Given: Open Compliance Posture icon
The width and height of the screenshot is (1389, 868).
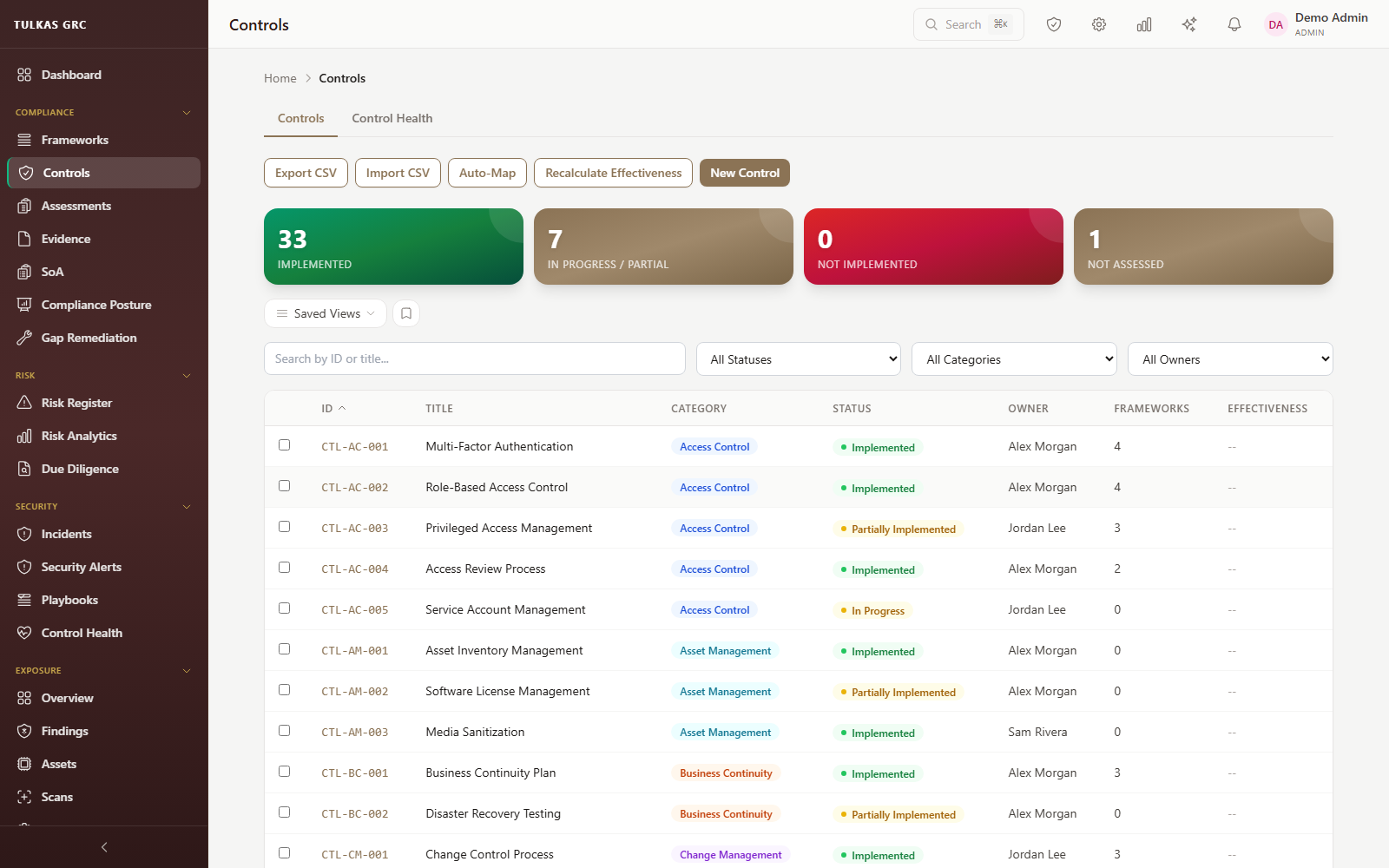Looking at the screenshot, I should point(24,305).
